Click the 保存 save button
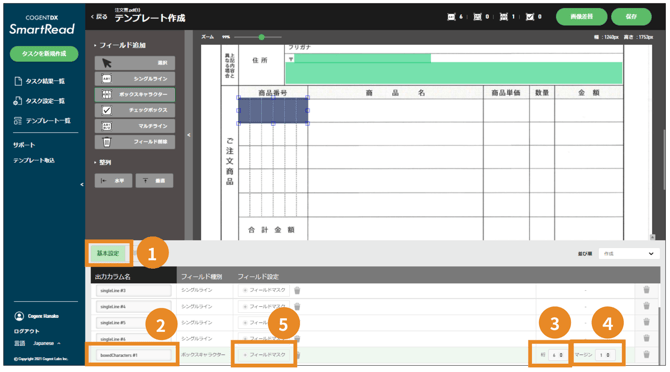This screenshot has height=372, width=670. 631,17
